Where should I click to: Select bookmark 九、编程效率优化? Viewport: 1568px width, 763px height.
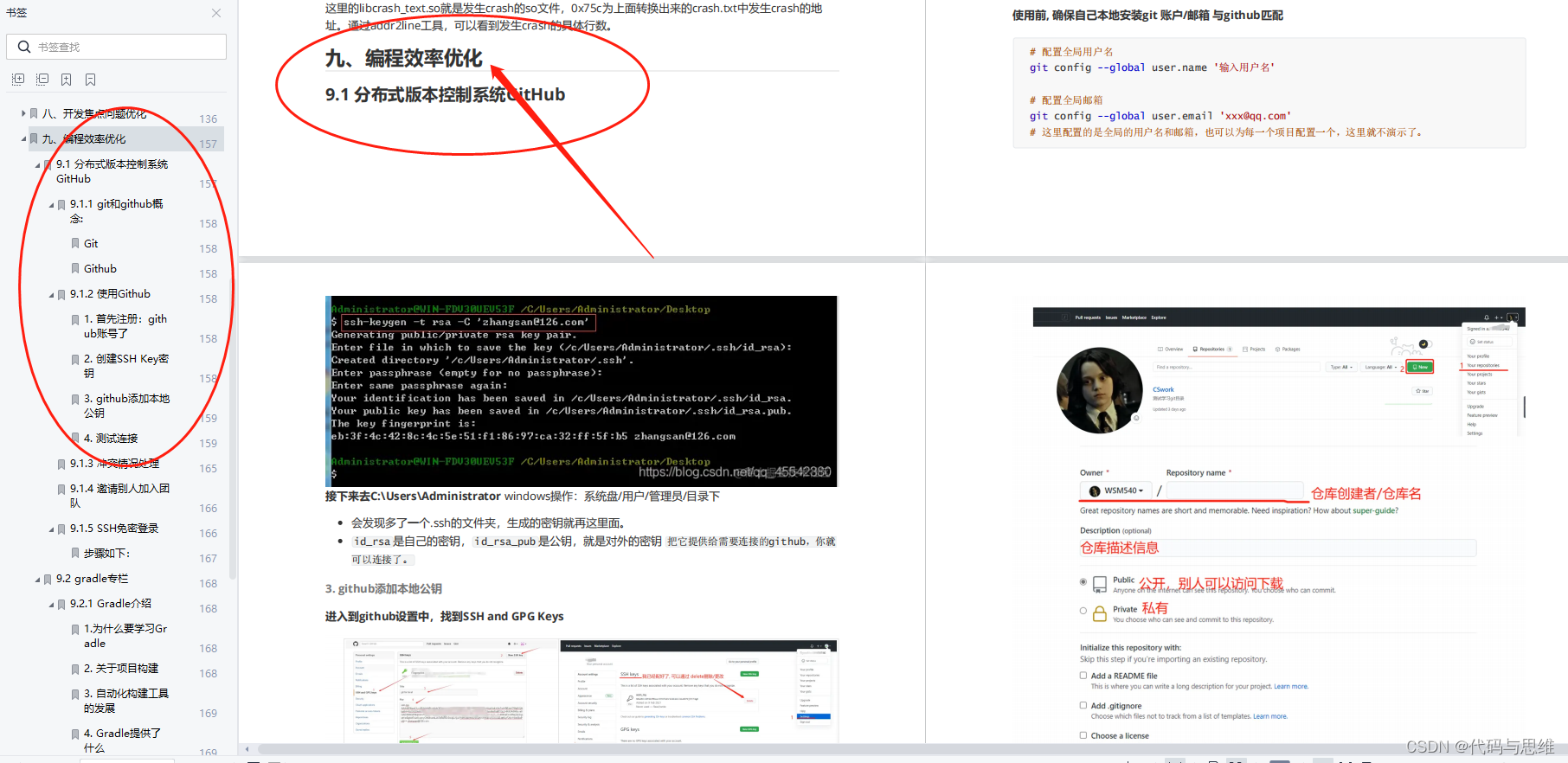coord(84,138)
